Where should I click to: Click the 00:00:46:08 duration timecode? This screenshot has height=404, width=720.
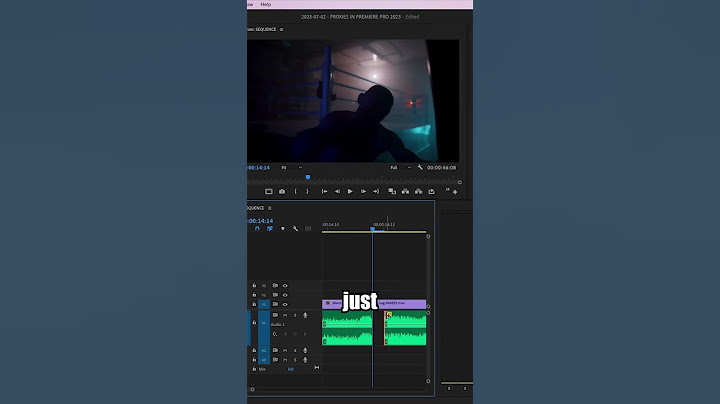[441, 168]
